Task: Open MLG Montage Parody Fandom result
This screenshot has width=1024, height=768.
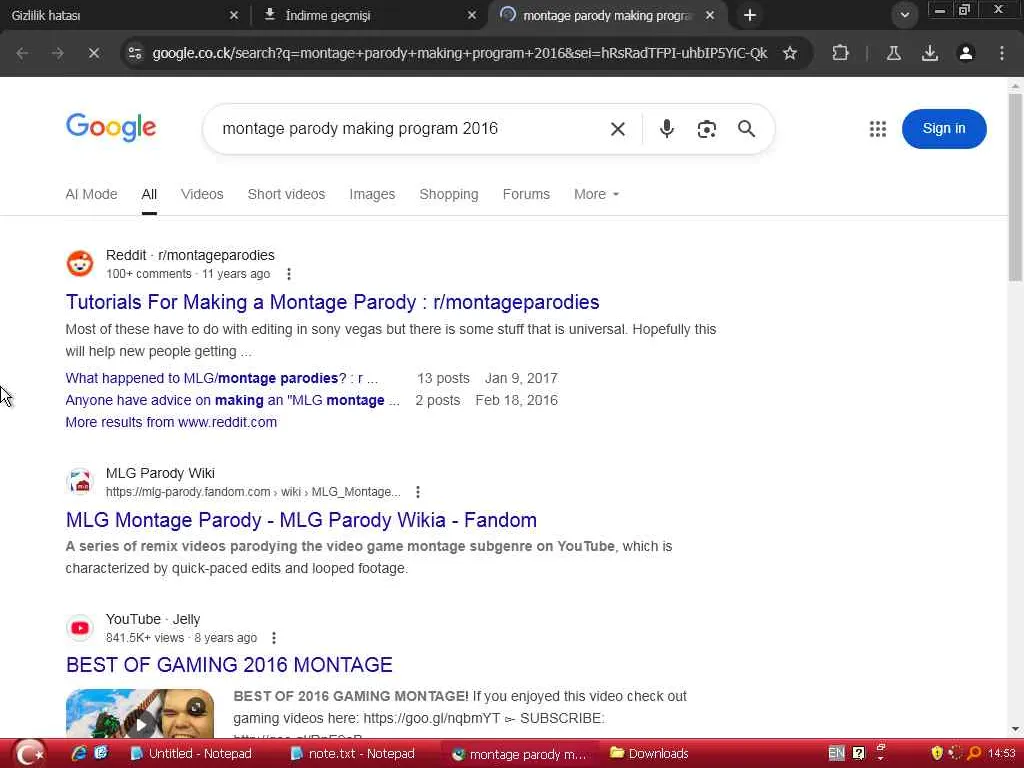Action: tap(301, 520)
